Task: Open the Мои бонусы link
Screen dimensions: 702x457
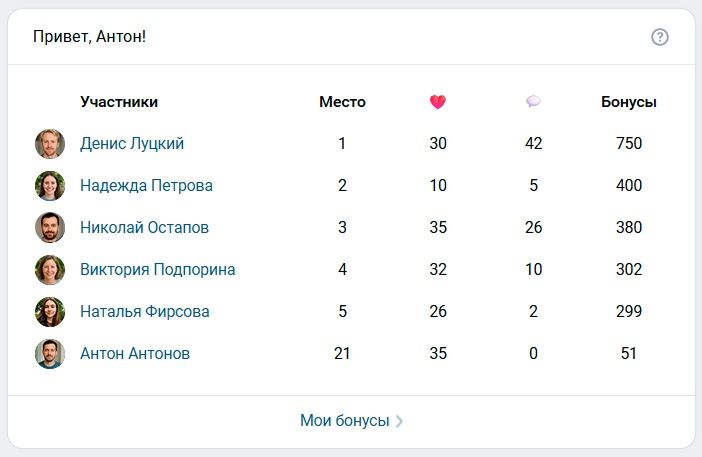Action: tap(344, 421)
